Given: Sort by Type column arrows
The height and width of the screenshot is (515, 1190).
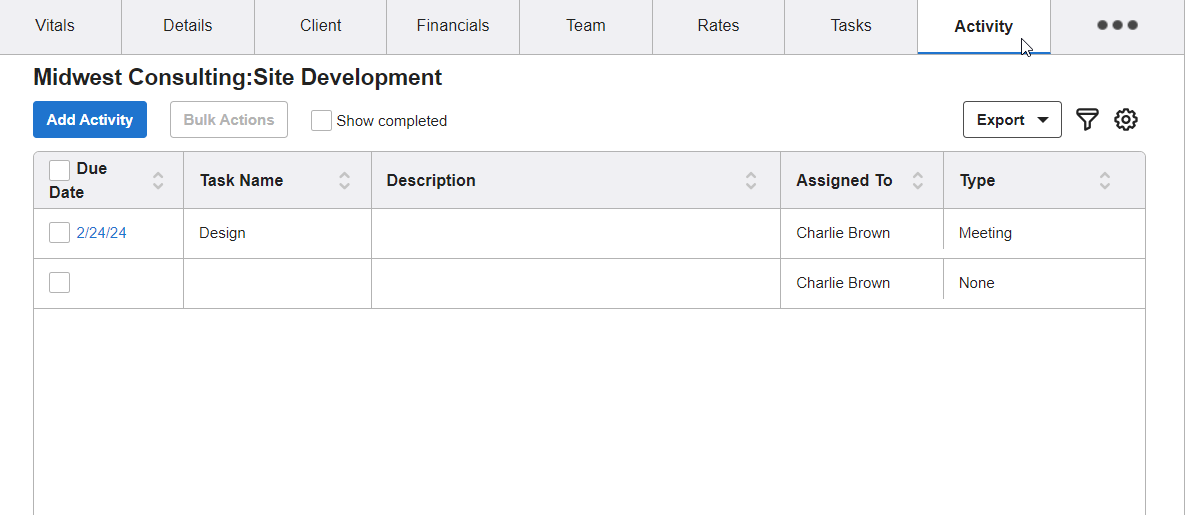Looking at the screenshot, I should click(1104, 181).
